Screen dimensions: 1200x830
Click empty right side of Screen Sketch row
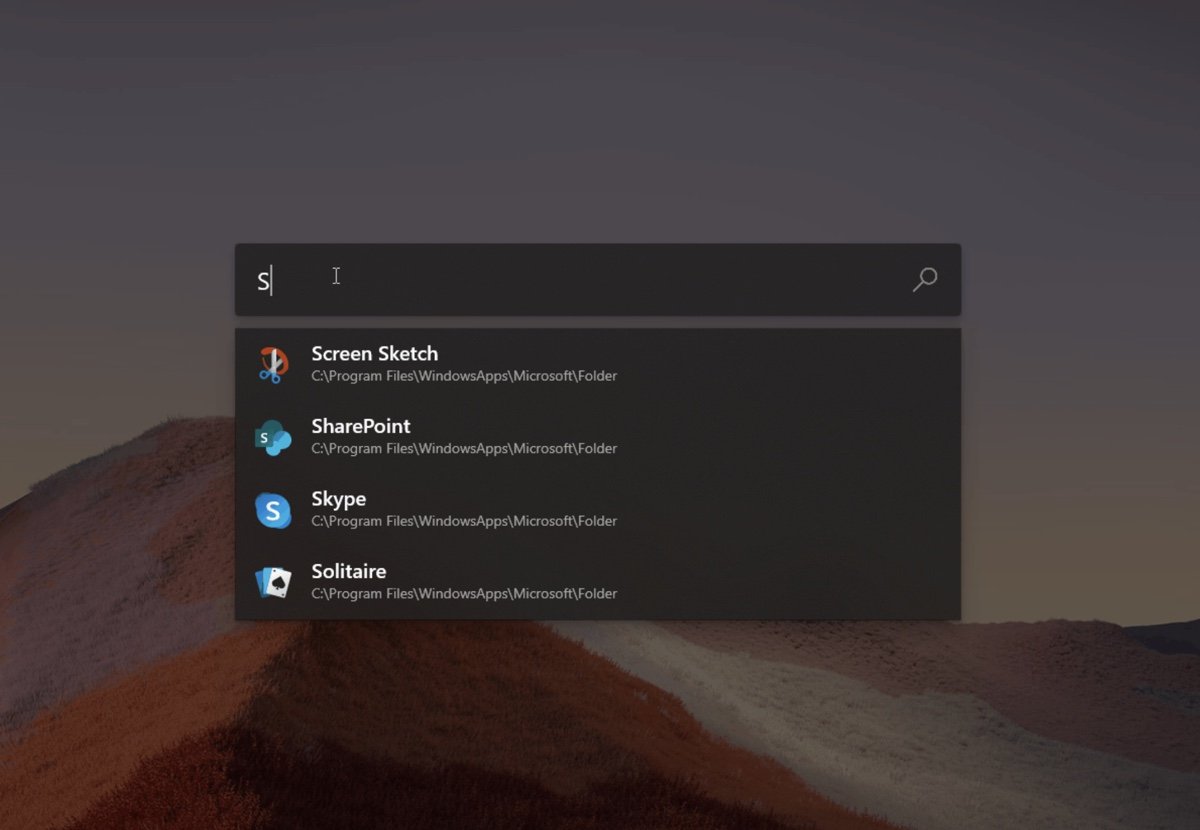click(800, 365)
